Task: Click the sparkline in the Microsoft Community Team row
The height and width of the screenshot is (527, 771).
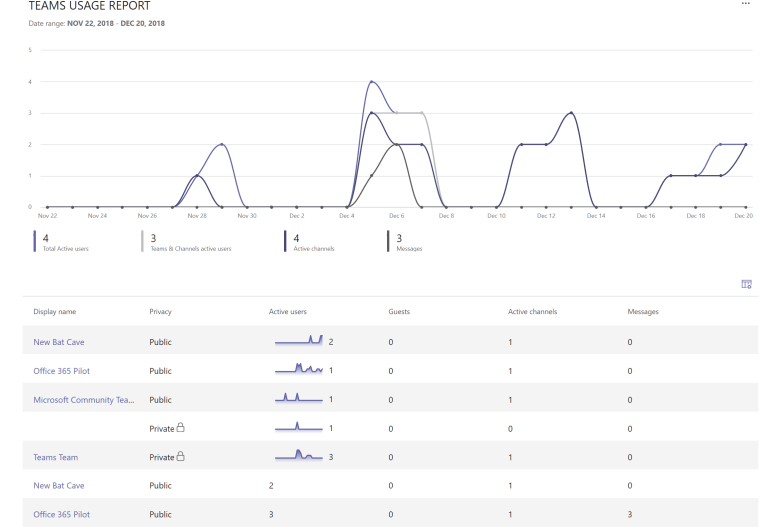Action: 299,399
